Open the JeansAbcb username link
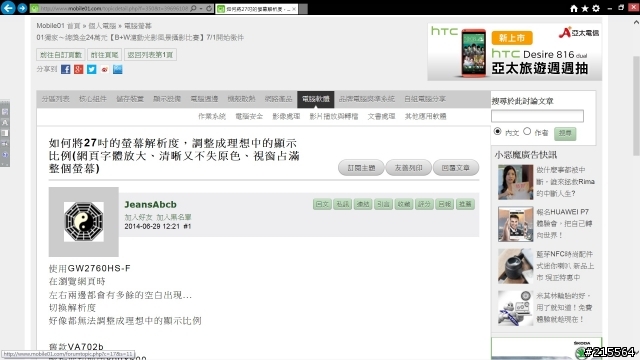Screen dimensions: 640x360 click(150, 204)
